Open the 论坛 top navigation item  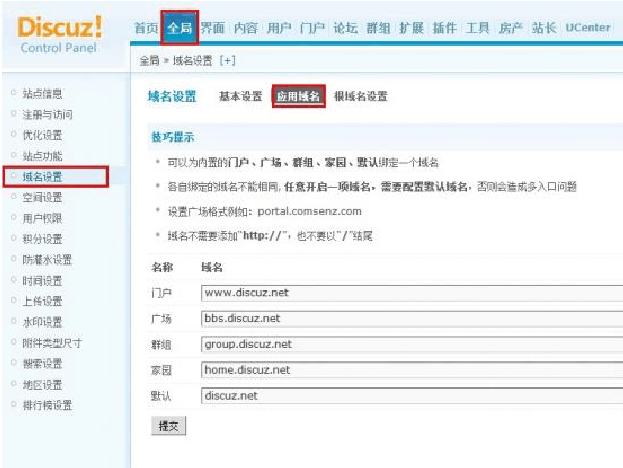tap(345, 28)
